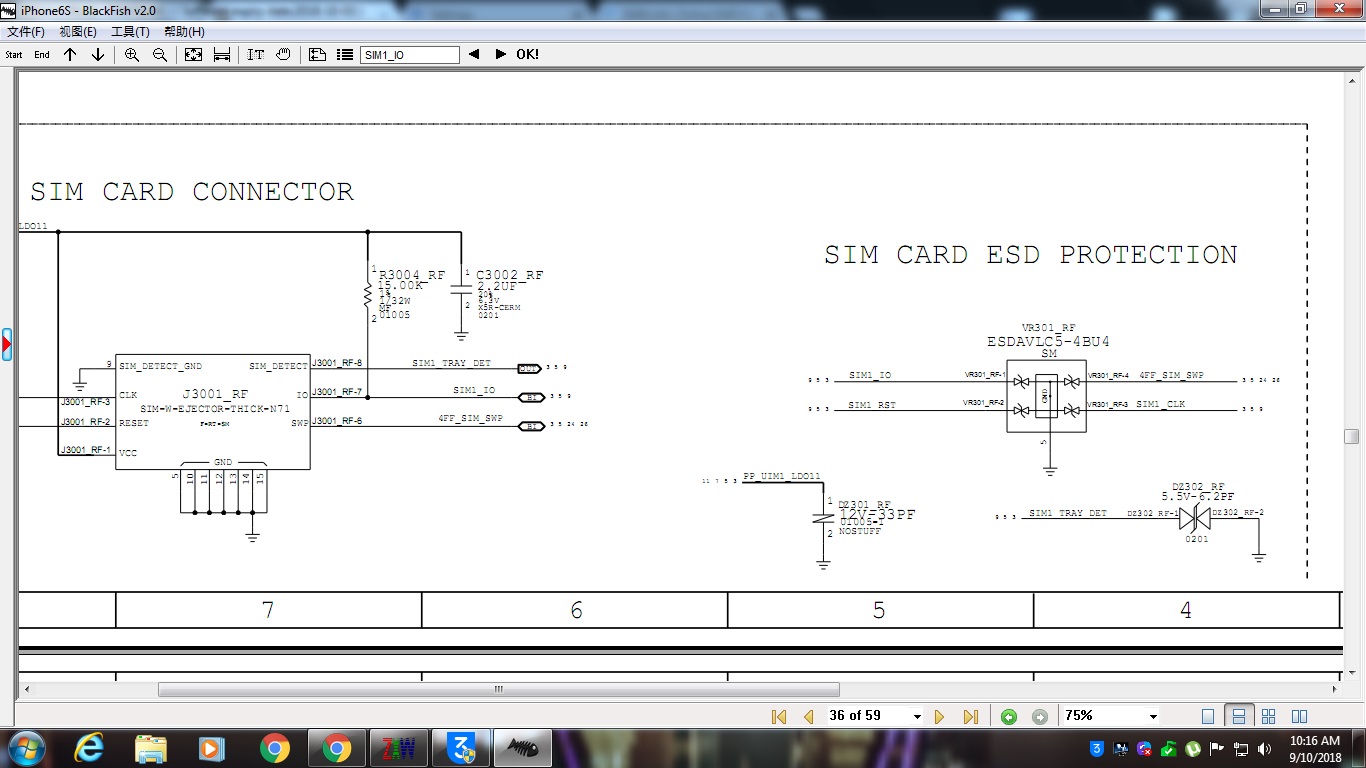The width and height of the screenshot is (1366, 768).
Task: Switch to two-page facing layout
Action: [1299, 716]
